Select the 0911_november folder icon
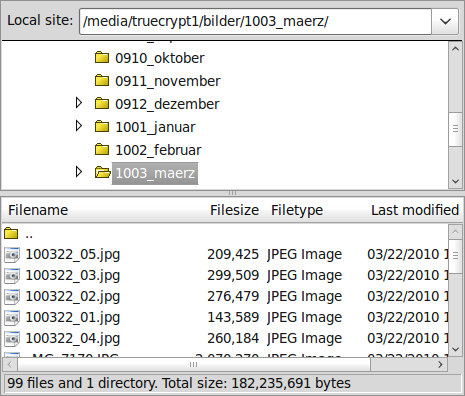This screenshot has height=396, width=465. [102, 80]
